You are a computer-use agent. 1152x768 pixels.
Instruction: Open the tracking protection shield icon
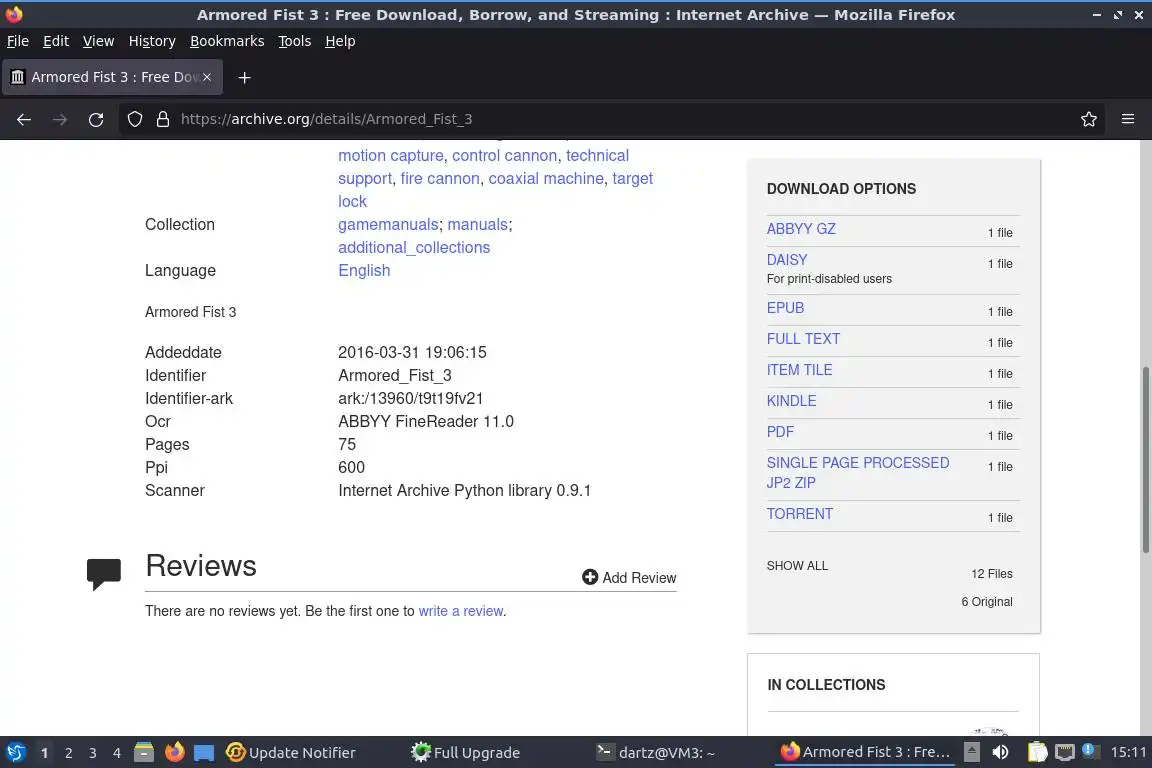pyautogui.click(x=134, y=119)
